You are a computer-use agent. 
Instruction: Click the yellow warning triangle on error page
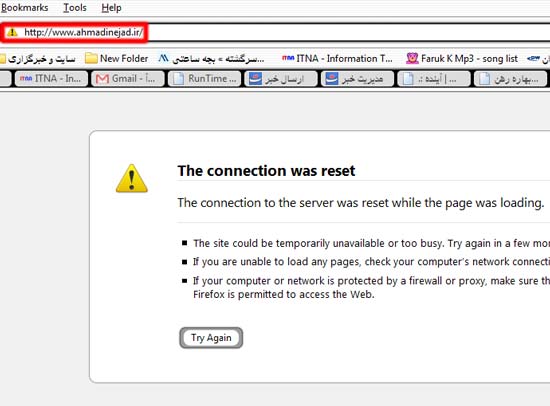pyautogui.click(x=132, y=178)
